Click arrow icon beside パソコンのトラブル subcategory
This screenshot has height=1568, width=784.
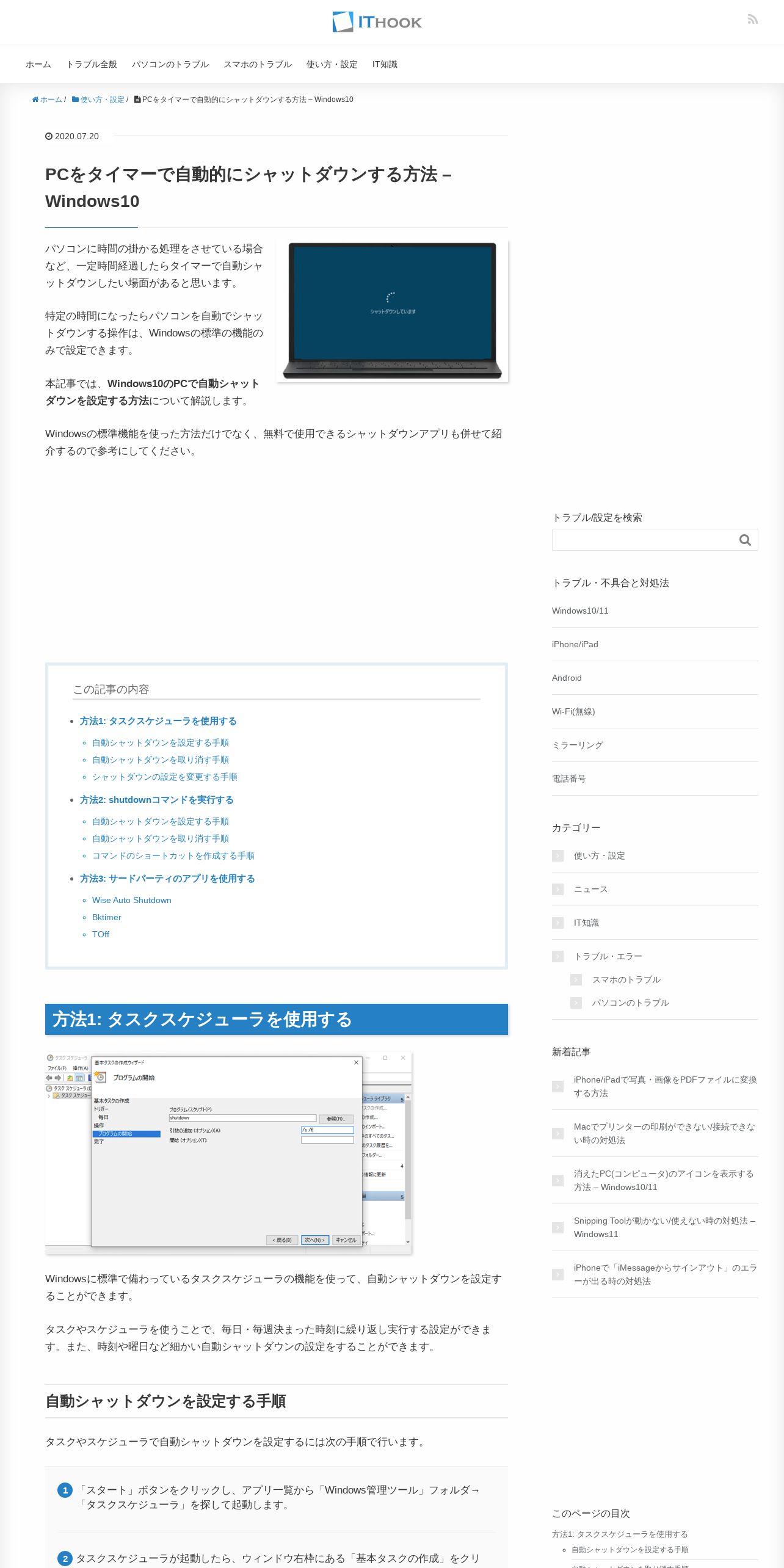click(x=576, y=1003)
